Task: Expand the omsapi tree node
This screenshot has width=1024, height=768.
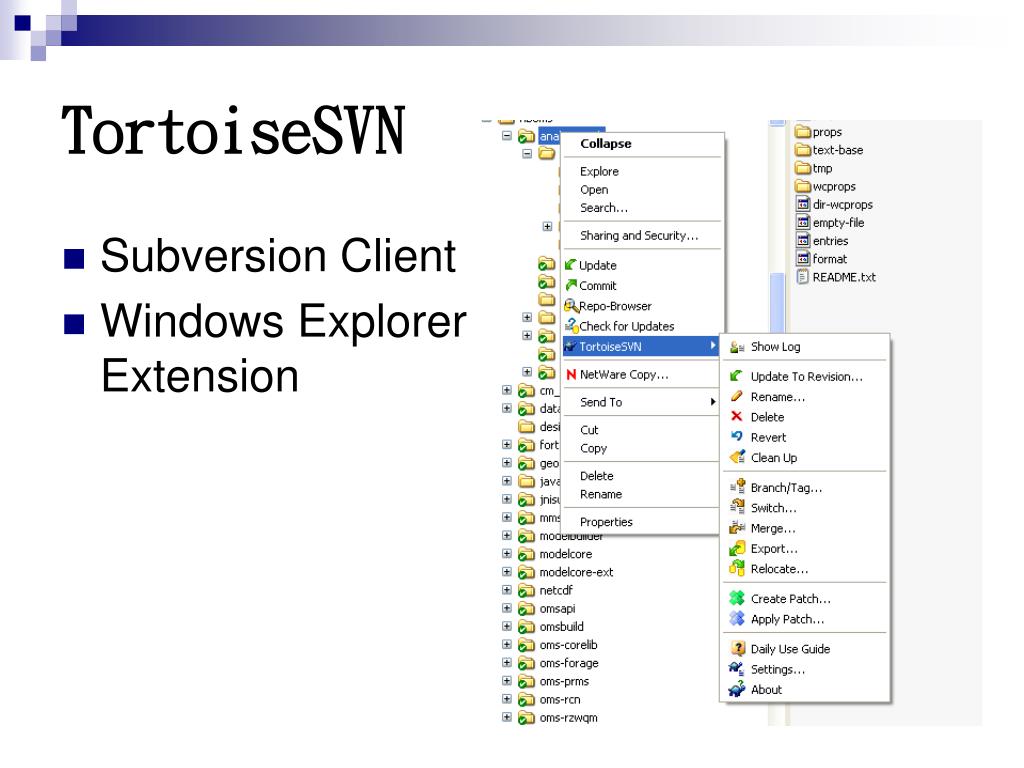Action: tap(506, 608)
